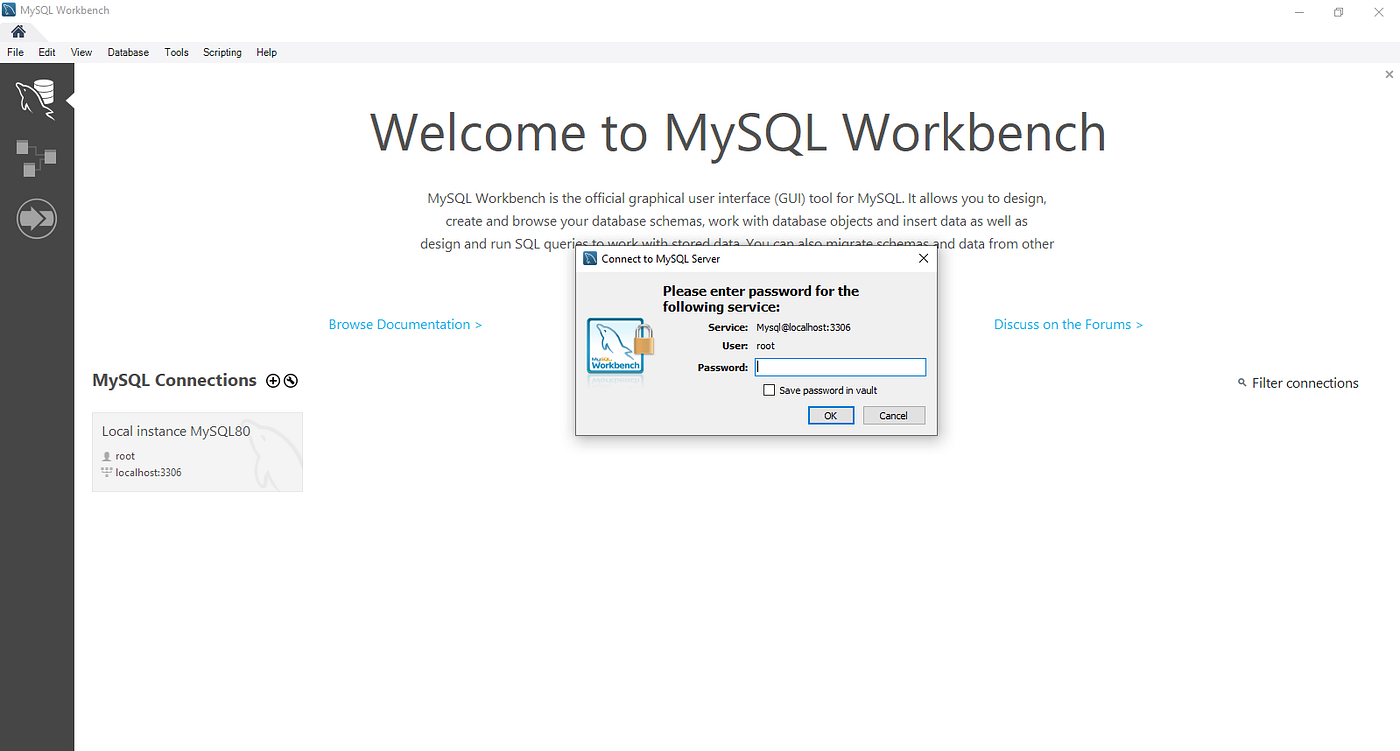Open connection settings via the wrench icon
The height and width of the screenshot is (751, 1400).
click(290, 380)
